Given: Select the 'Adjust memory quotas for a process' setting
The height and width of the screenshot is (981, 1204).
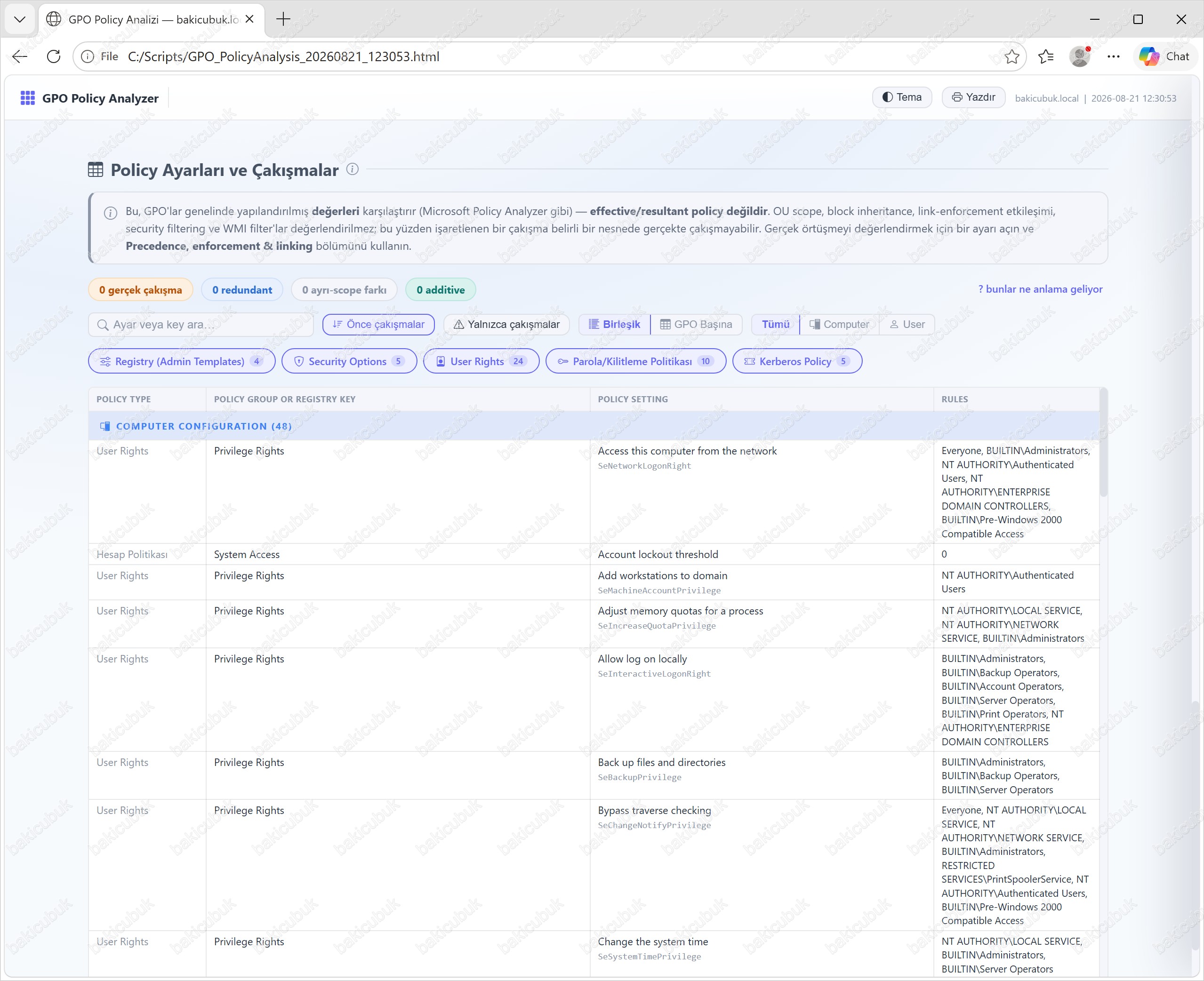Looking at the screenshot, I should coord(681,611).
